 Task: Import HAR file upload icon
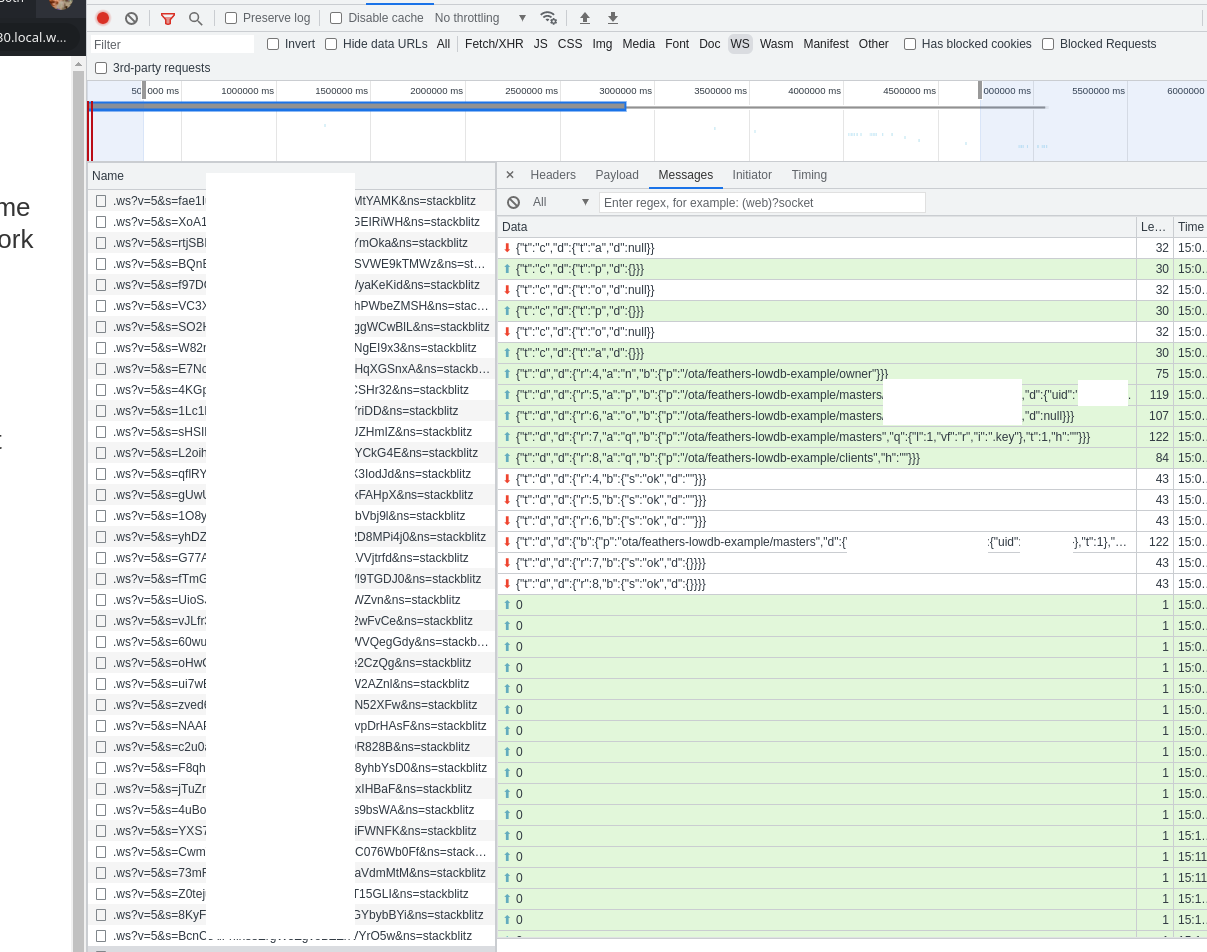coord(585,18)
